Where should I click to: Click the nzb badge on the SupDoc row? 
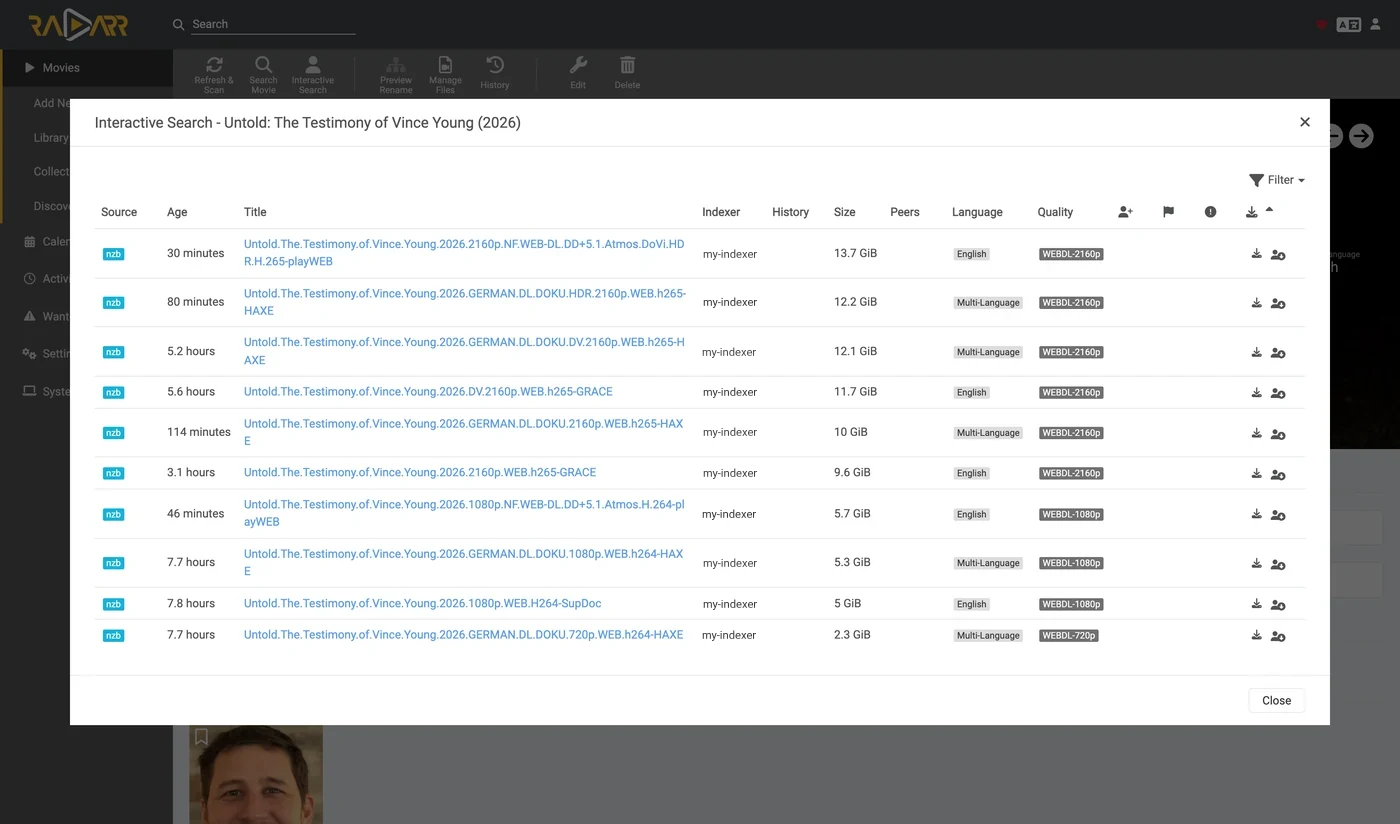coord(113,604)
